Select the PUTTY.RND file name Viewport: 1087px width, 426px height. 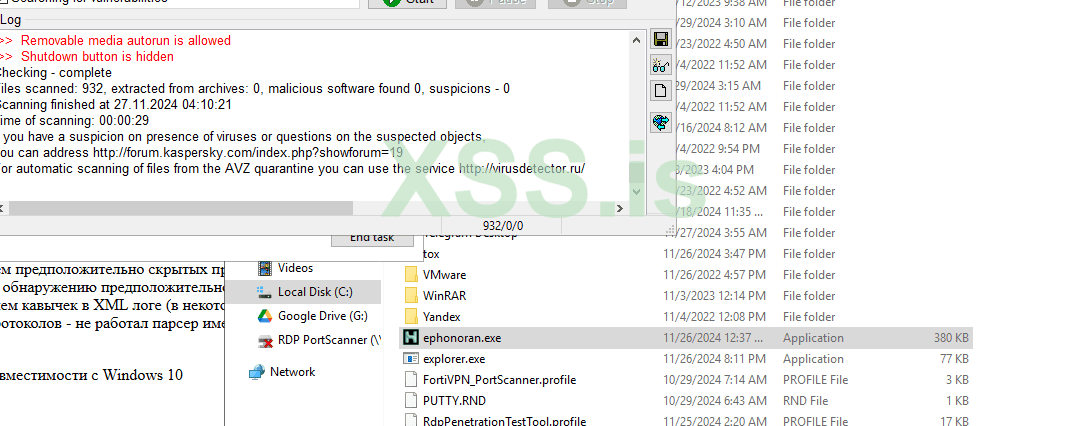coord(454,400)
